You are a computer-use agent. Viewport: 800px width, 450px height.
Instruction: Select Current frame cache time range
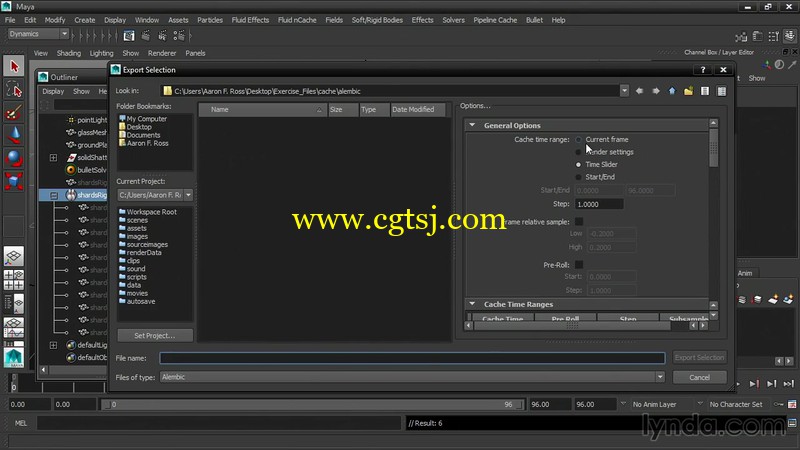(x=578, y=139)
